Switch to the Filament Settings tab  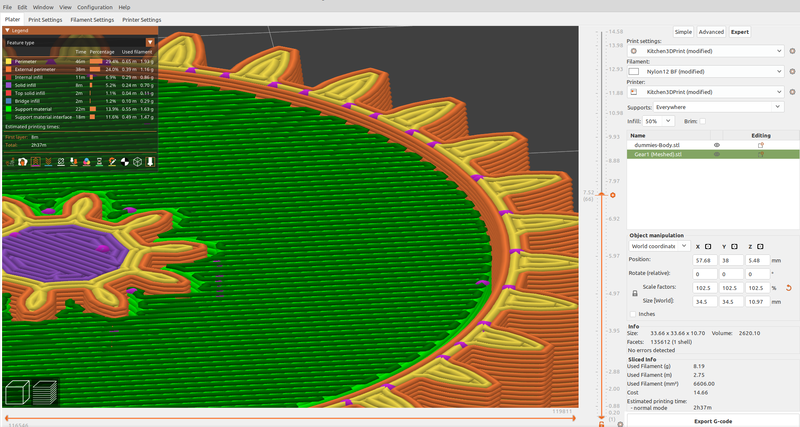92,19
